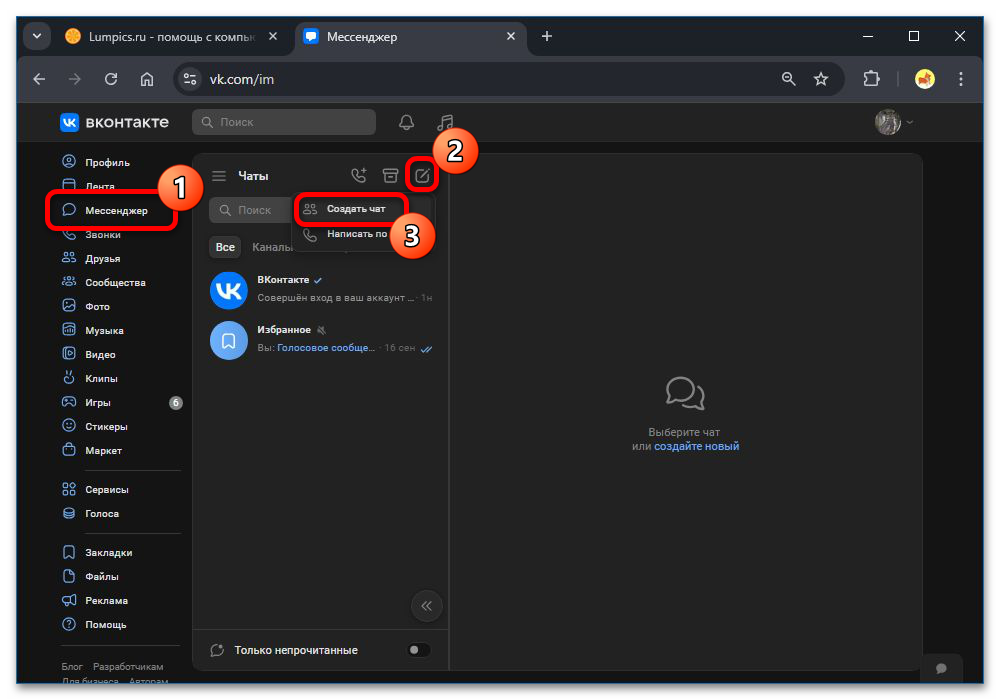Open the browser home button
1000x700 pixels.
(x=147, y=79)
